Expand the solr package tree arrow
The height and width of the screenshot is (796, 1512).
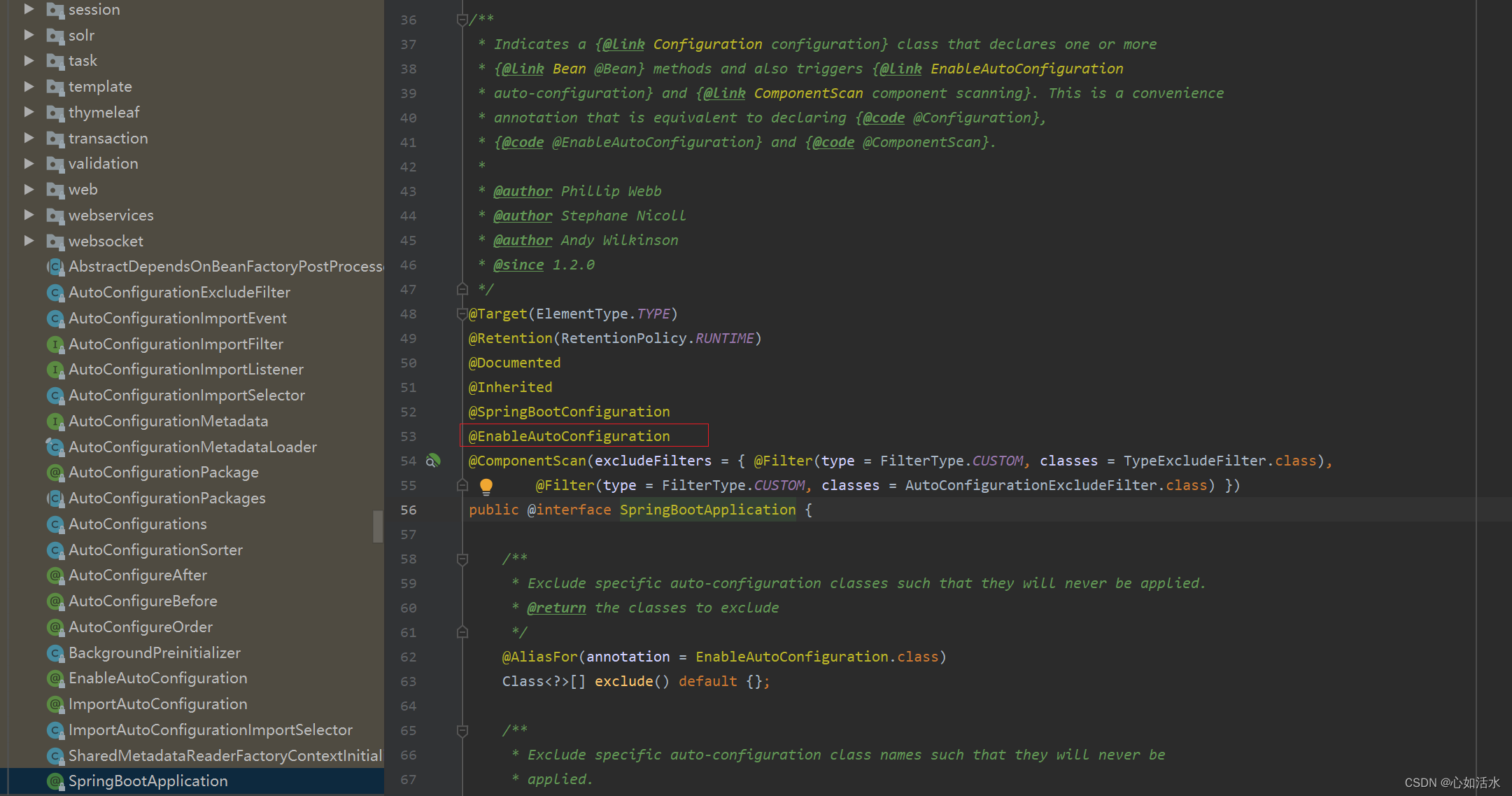pos(29,35)
